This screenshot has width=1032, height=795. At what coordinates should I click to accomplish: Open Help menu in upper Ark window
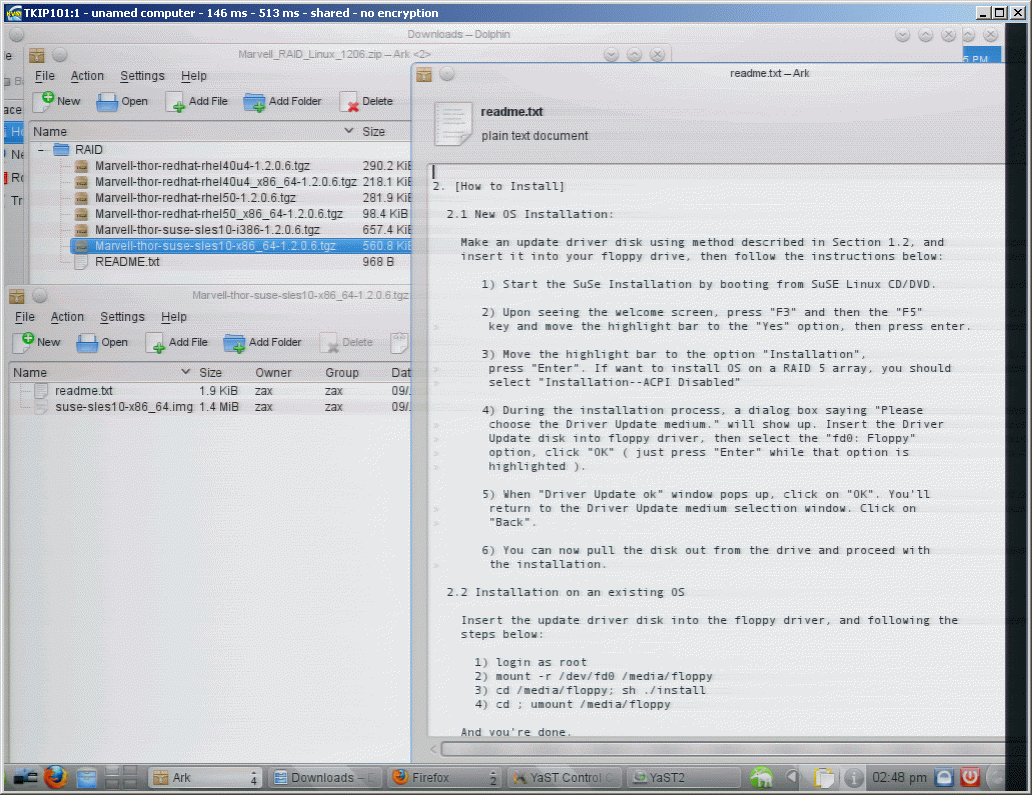pos(194,76)
